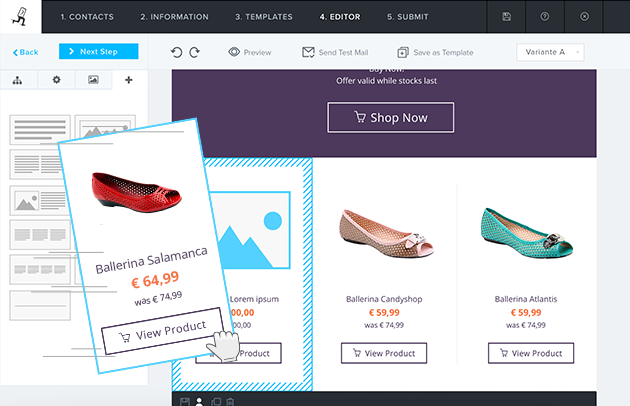
Task: Go back using the Back link
Action: point(26,52)
